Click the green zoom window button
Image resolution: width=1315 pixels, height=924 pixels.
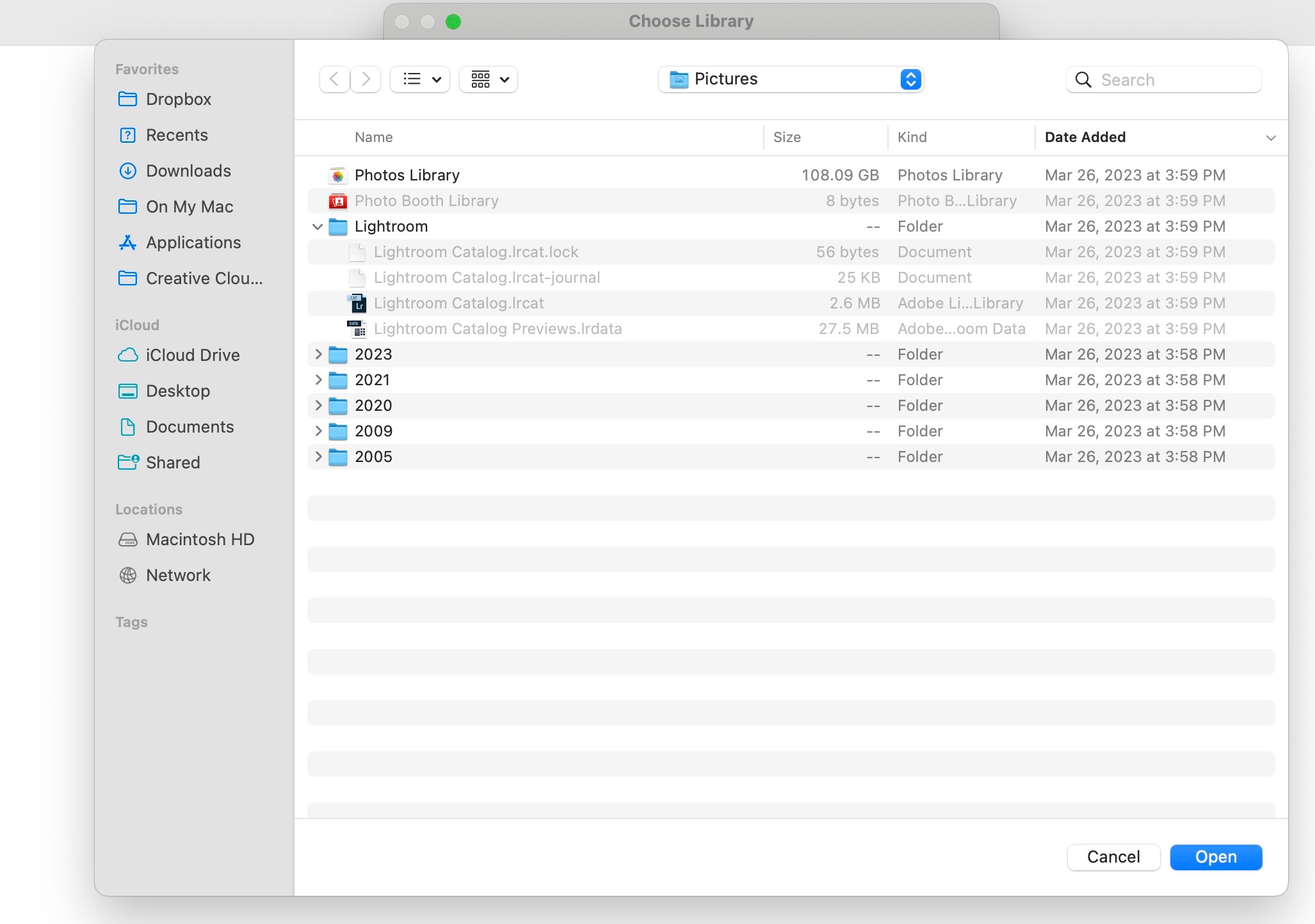click(x=453, y=22)
